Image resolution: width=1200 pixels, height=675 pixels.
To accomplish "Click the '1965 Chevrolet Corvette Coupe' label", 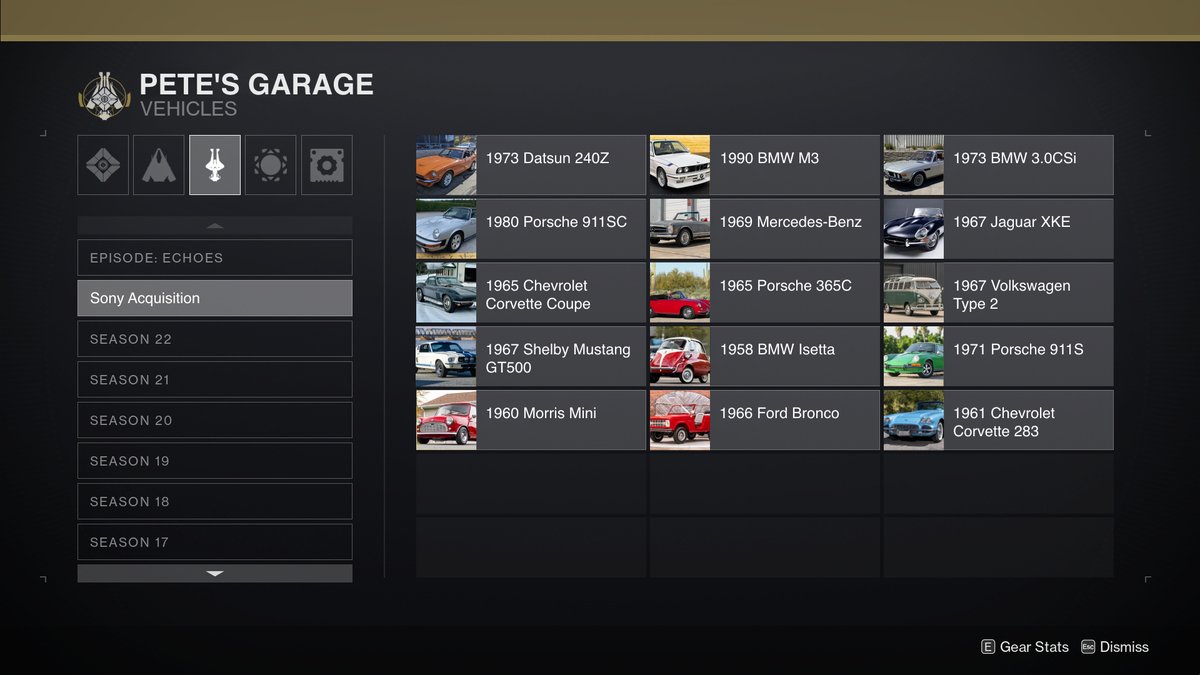I will [x=538, y=295].
